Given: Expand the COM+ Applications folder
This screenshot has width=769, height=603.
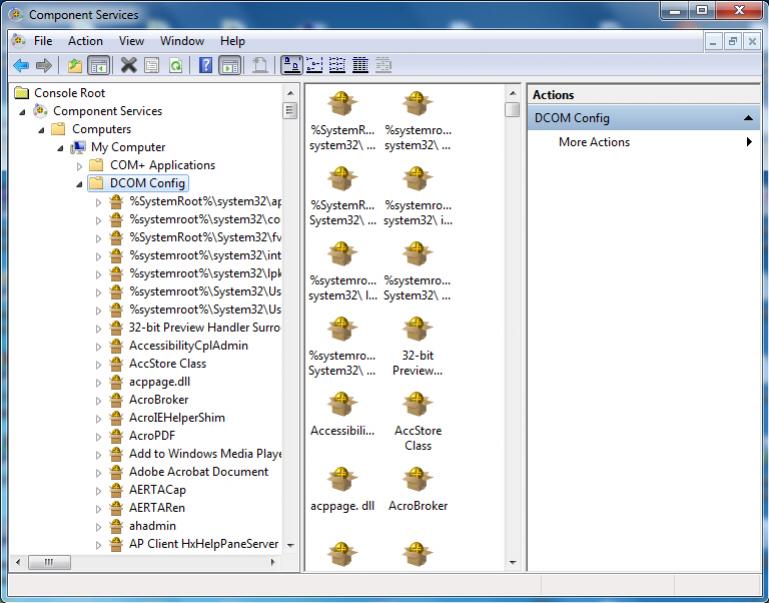Looking at the screenshot, I should 79,166.
